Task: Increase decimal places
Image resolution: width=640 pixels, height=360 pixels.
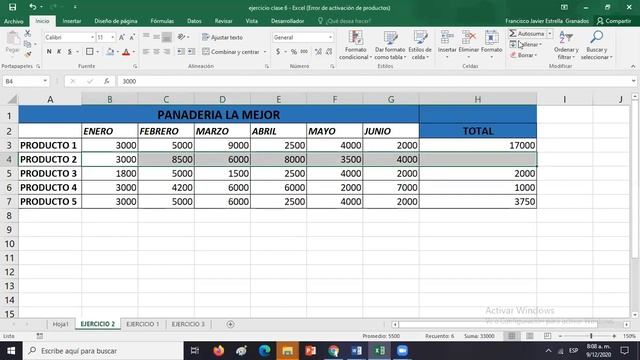Action: 318,52
